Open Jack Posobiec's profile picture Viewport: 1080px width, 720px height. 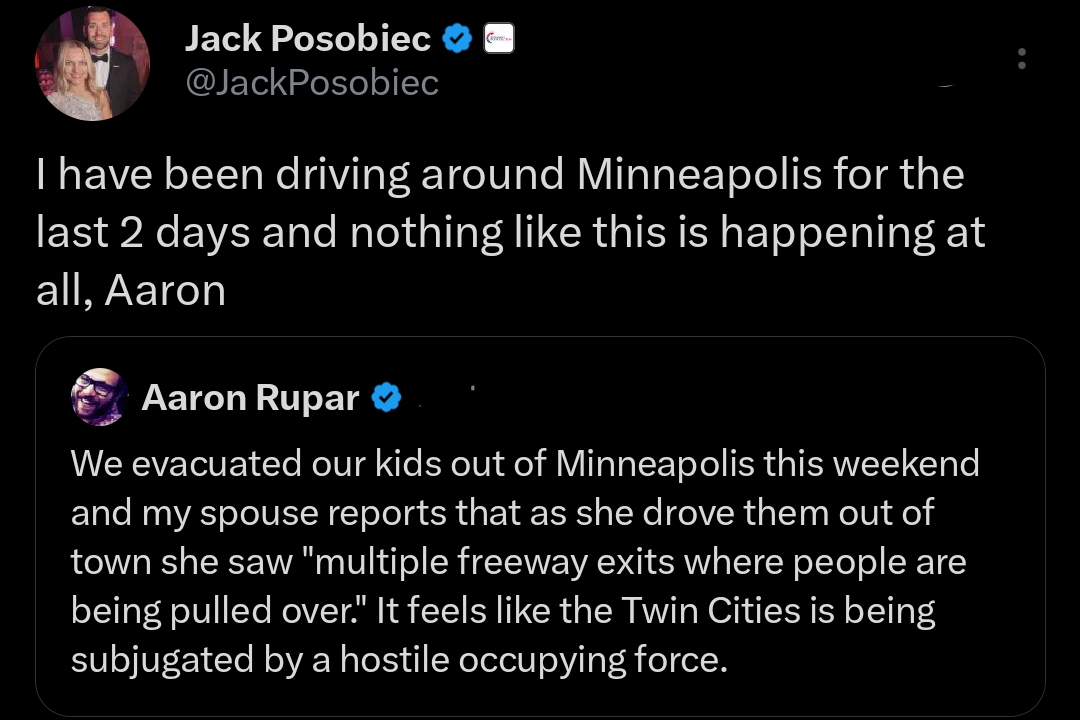(x=92, y=63)
